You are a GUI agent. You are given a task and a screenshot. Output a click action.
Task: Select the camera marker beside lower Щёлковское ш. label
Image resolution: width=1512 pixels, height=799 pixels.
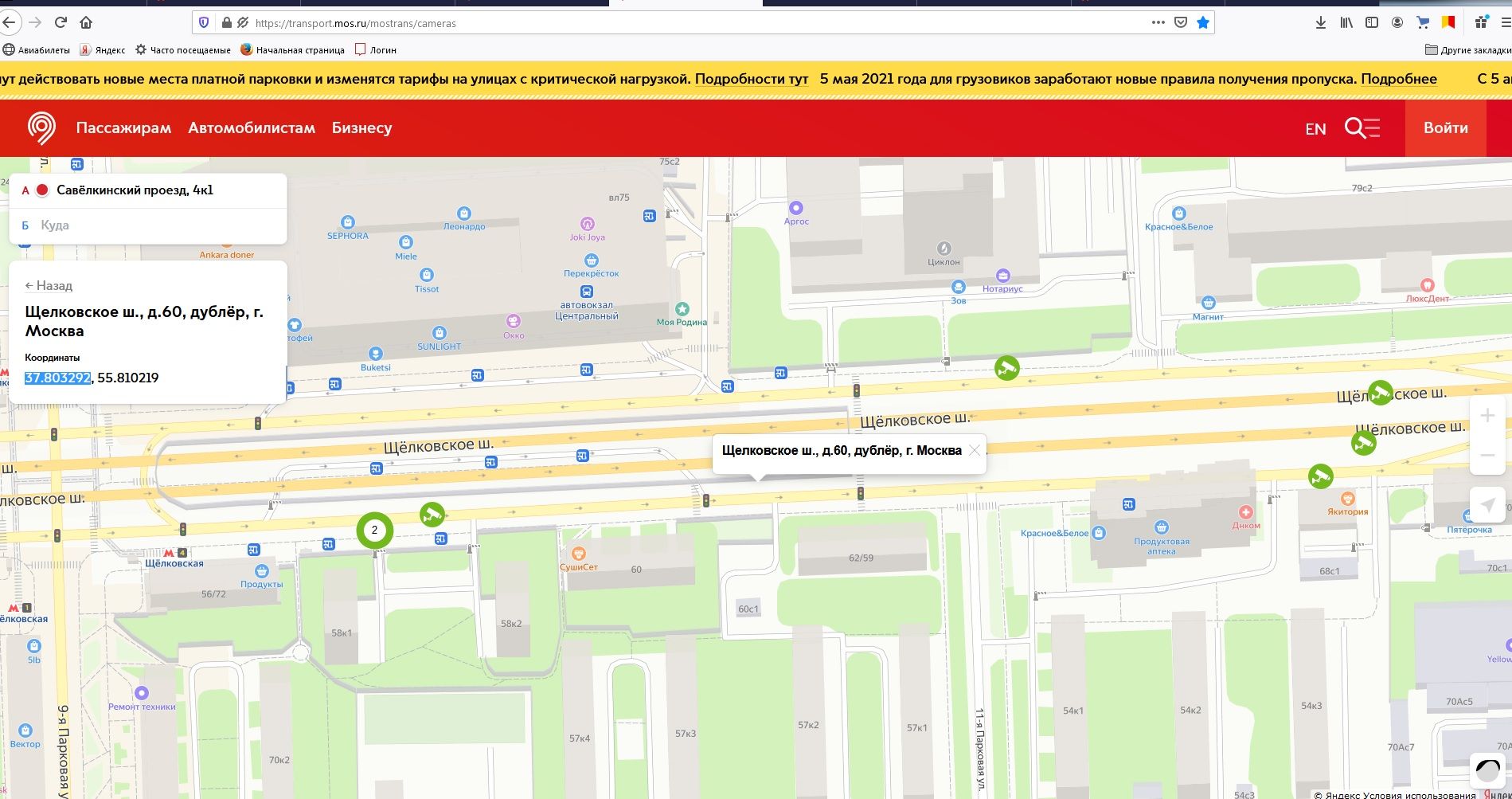click(x=1364, y=443)
